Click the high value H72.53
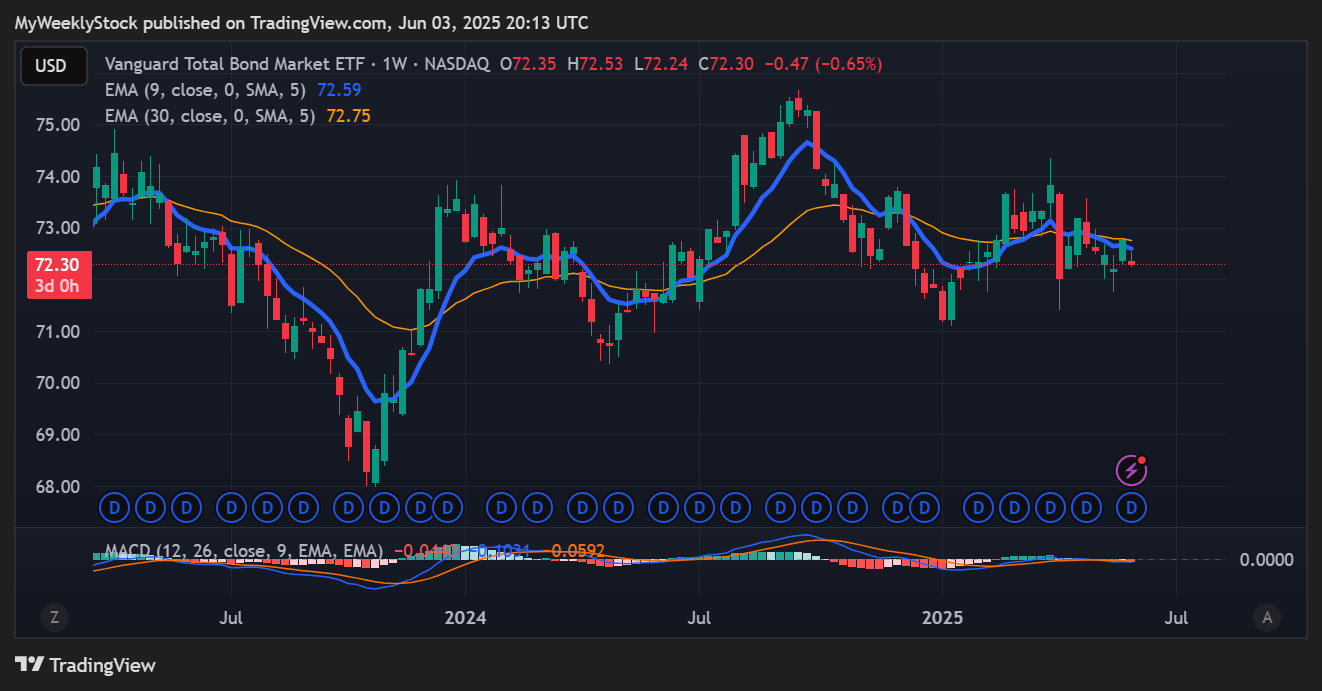 [x=595, y=64]
